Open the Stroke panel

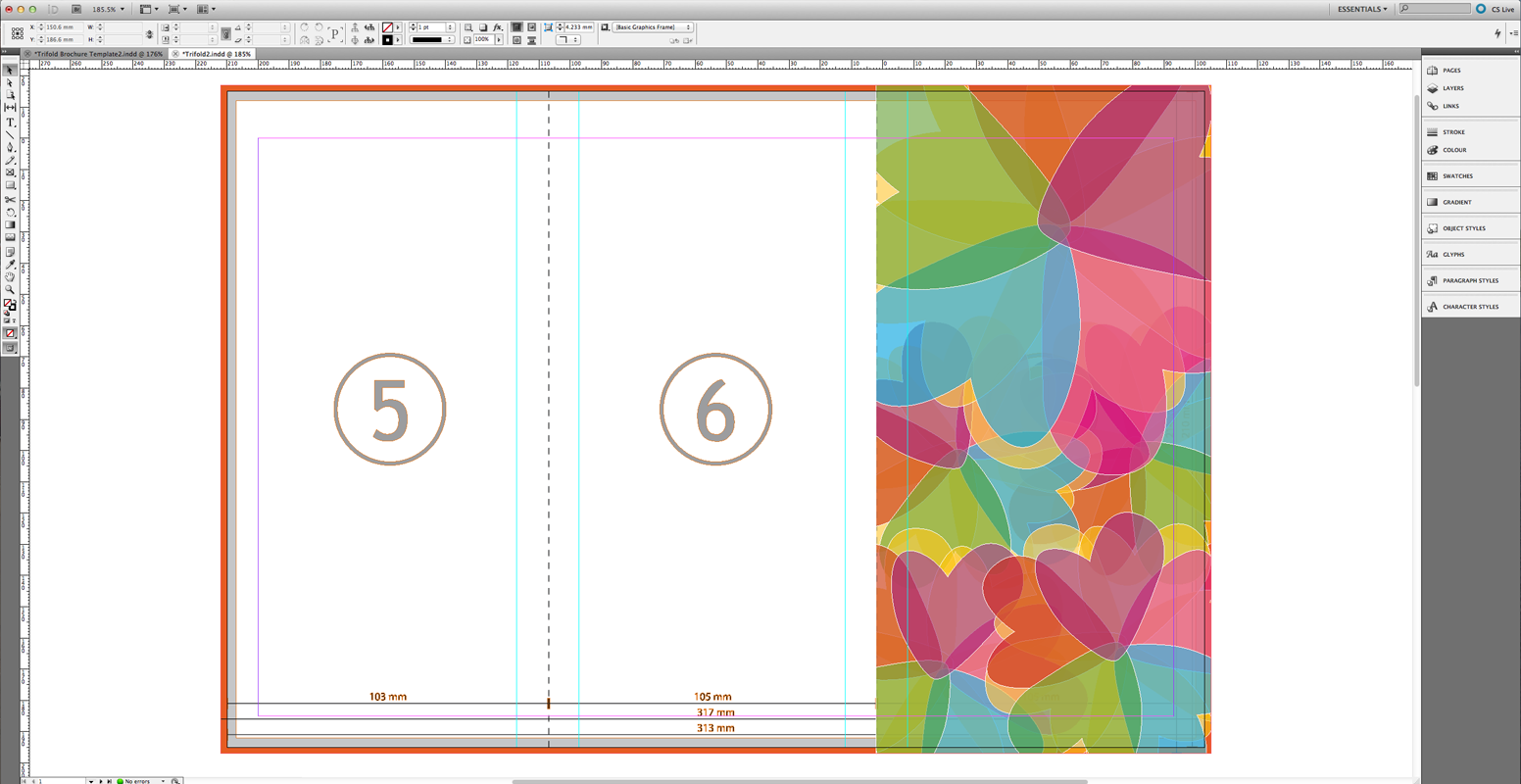pyautogui.click(x=1453, y=132)
